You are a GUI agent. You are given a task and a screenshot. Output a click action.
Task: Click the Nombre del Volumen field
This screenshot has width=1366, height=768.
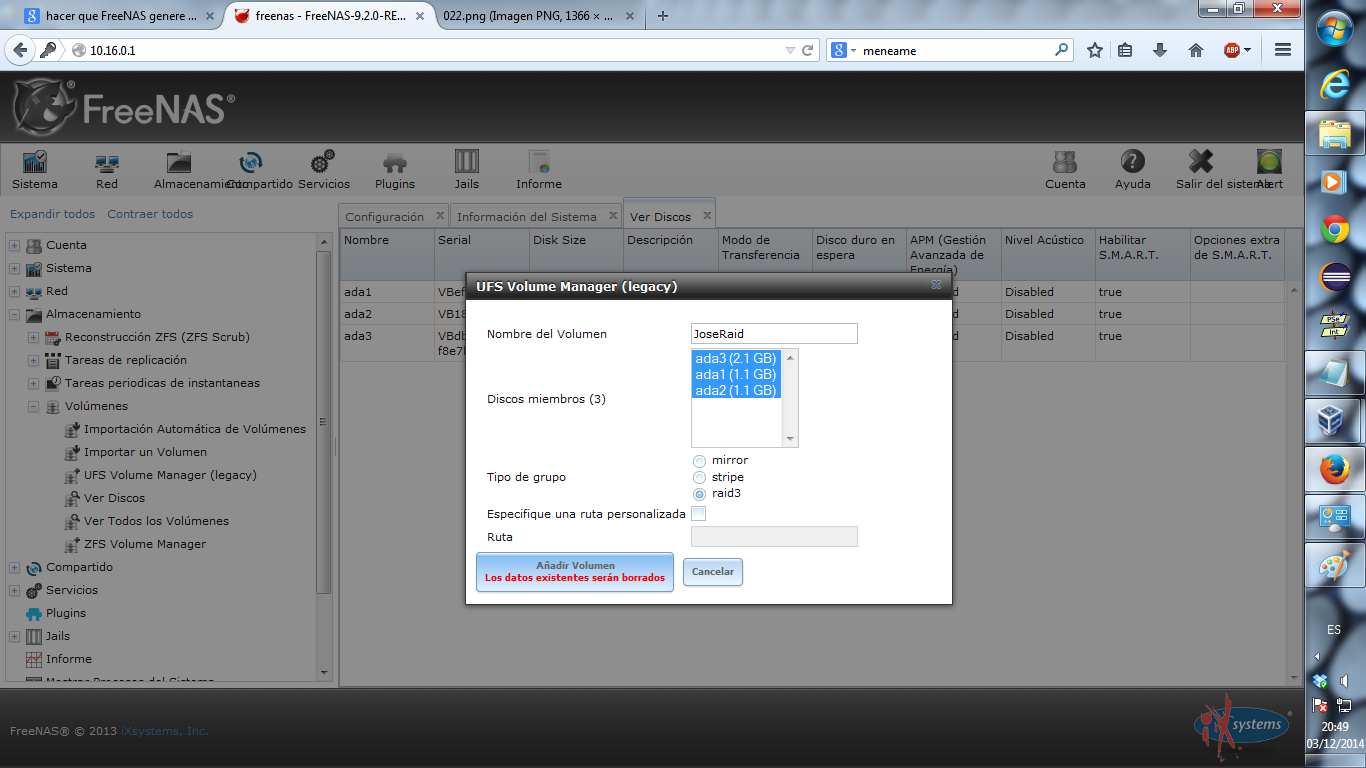click(774, 334)
